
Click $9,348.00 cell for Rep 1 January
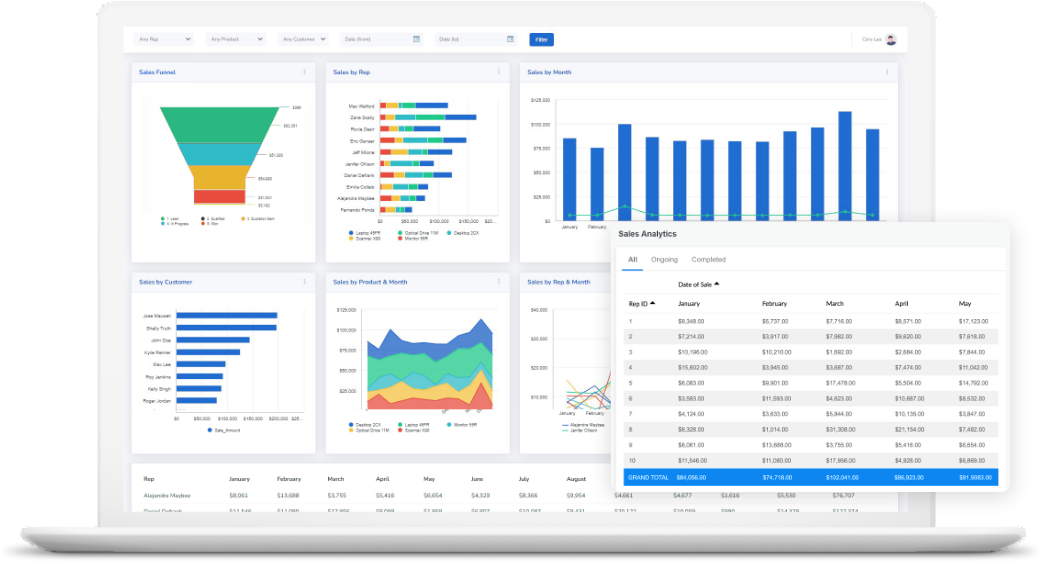(691, 321)
